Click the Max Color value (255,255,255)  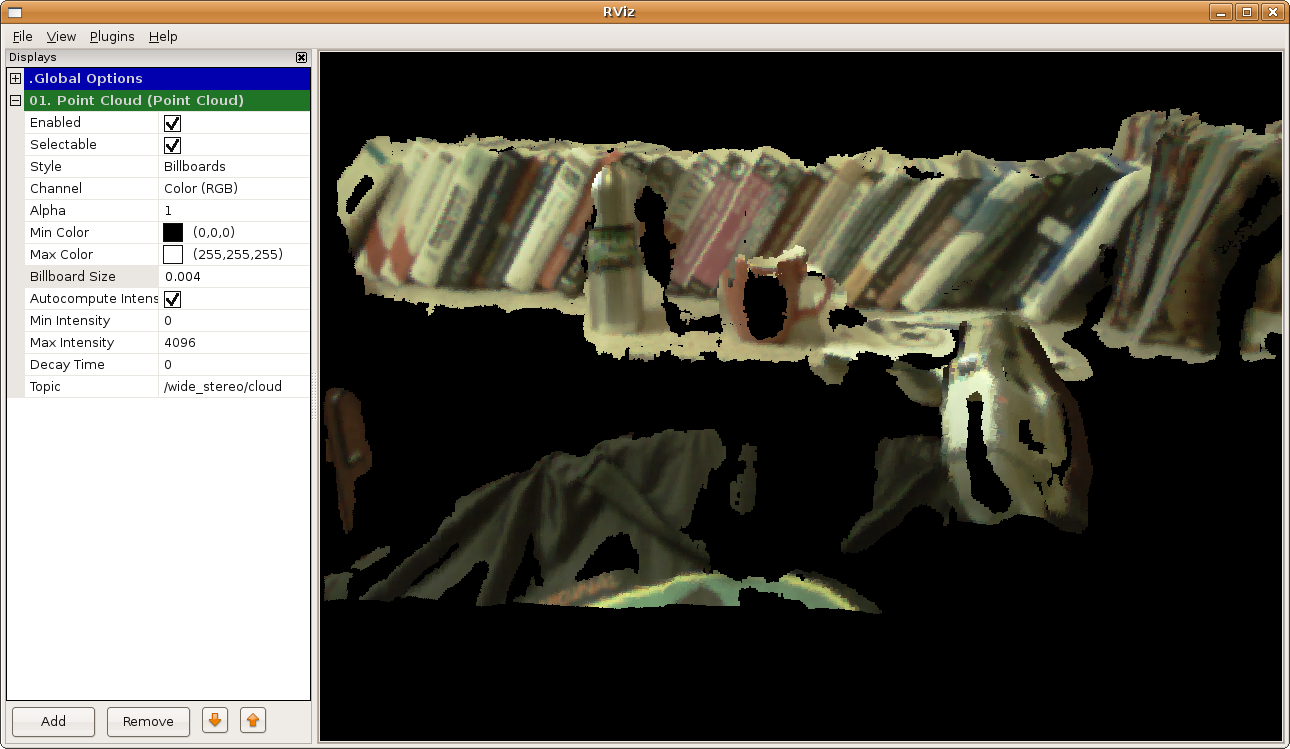238,254
